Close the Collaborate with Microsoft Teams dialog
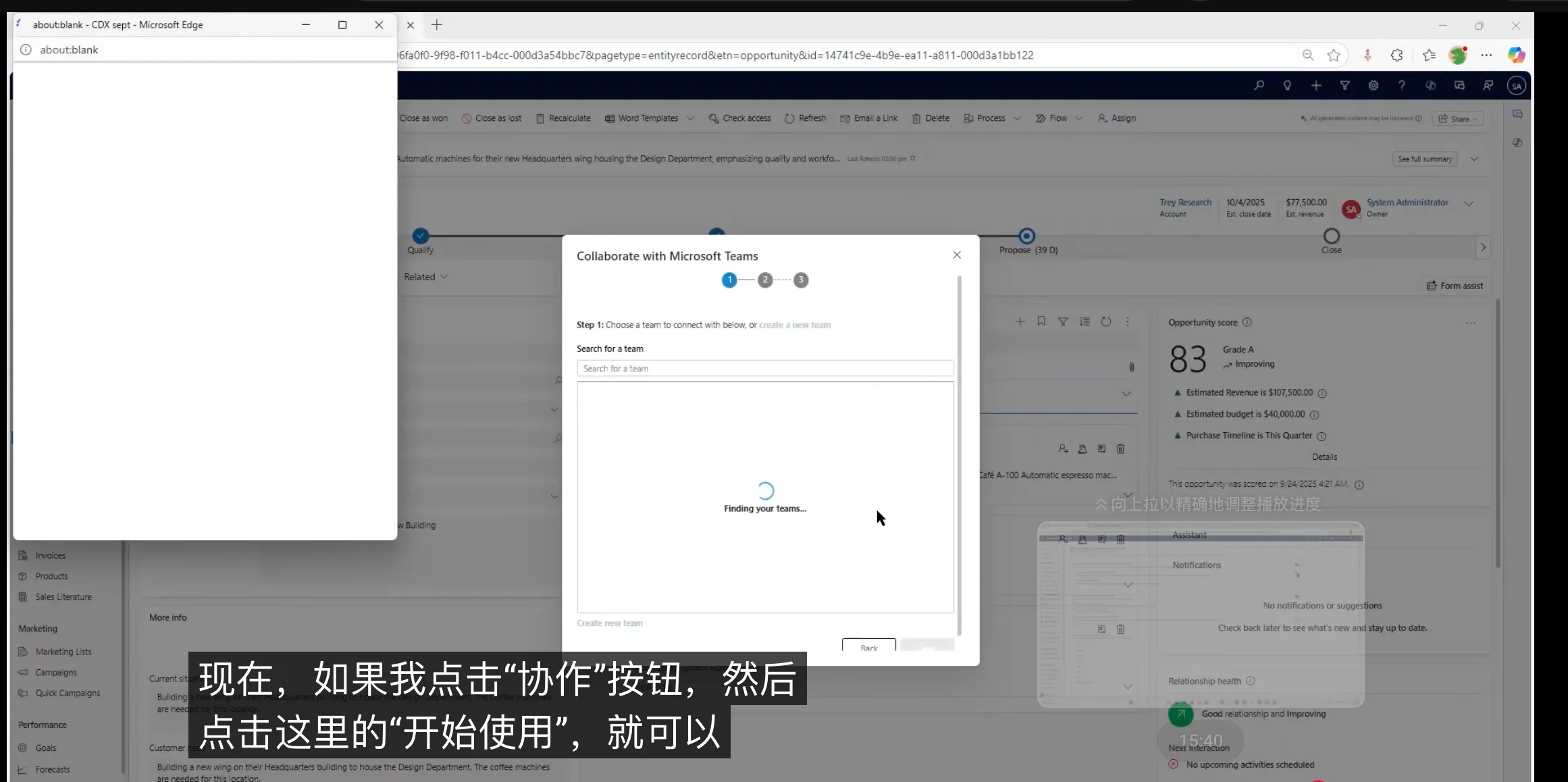Viewport: 1568px width, 782px height. coord(957,255)
